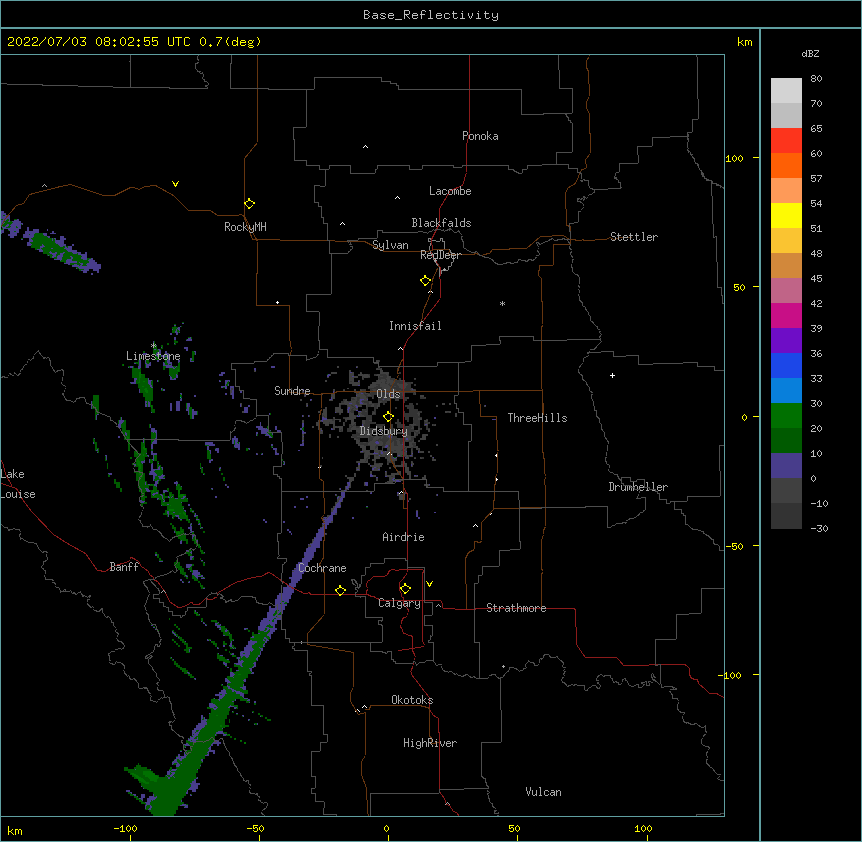Select the slate purple 10-0 dBZ legend color
Viewport: 862px width, 842px height.
(x=786, y=466)
